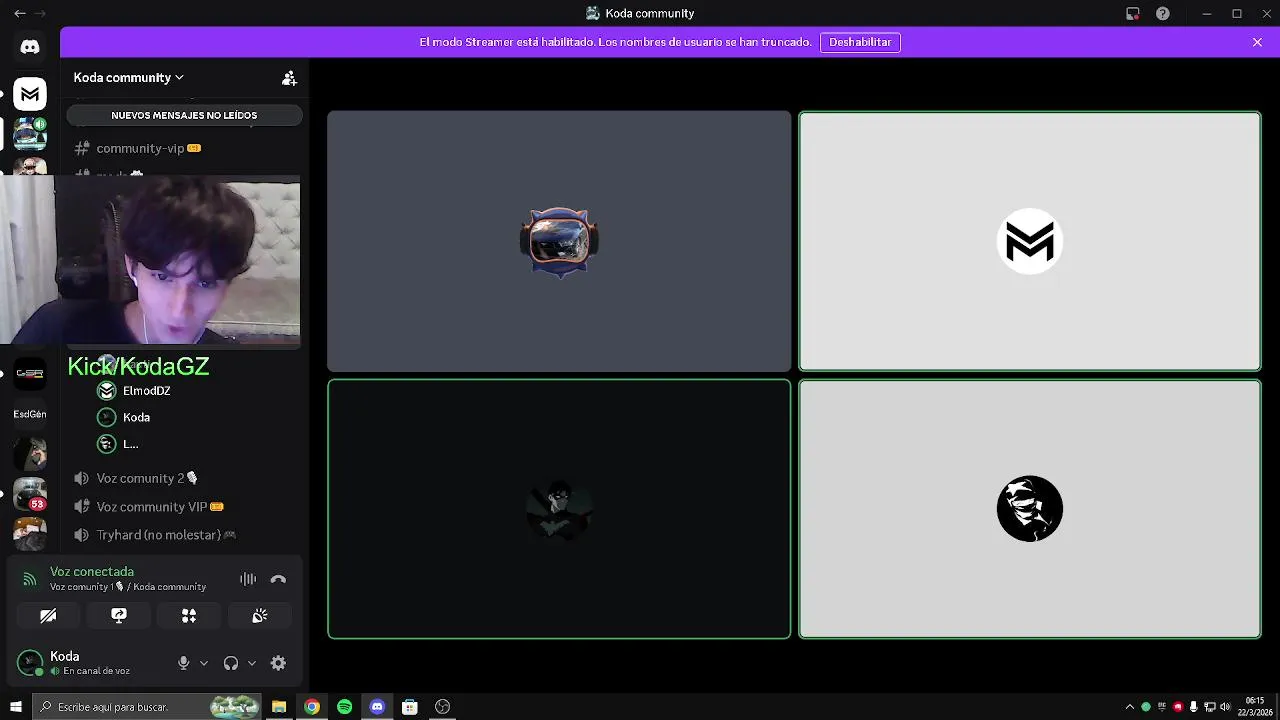The image size is (1280, 720).
Task: Click the Windows taskbar search box
Action: pos(147,707)
